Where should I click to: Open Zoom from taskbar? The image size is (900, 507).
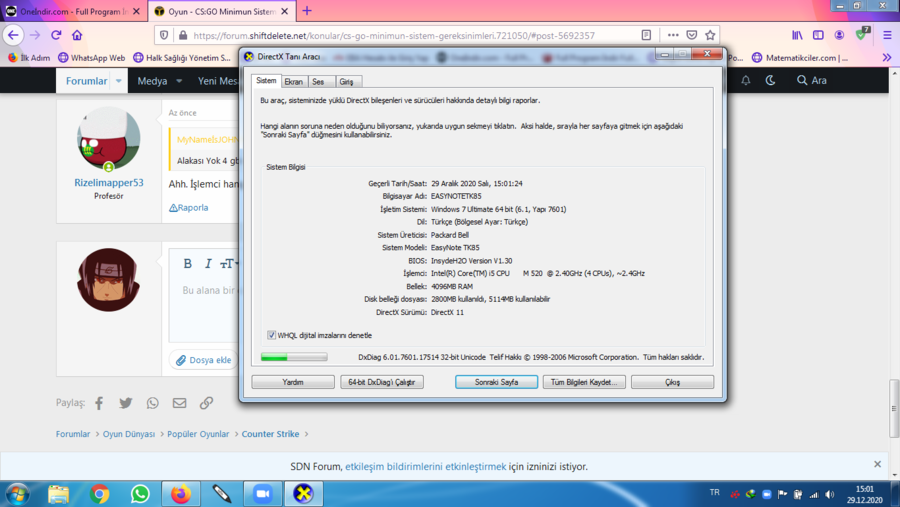(262, 494)
